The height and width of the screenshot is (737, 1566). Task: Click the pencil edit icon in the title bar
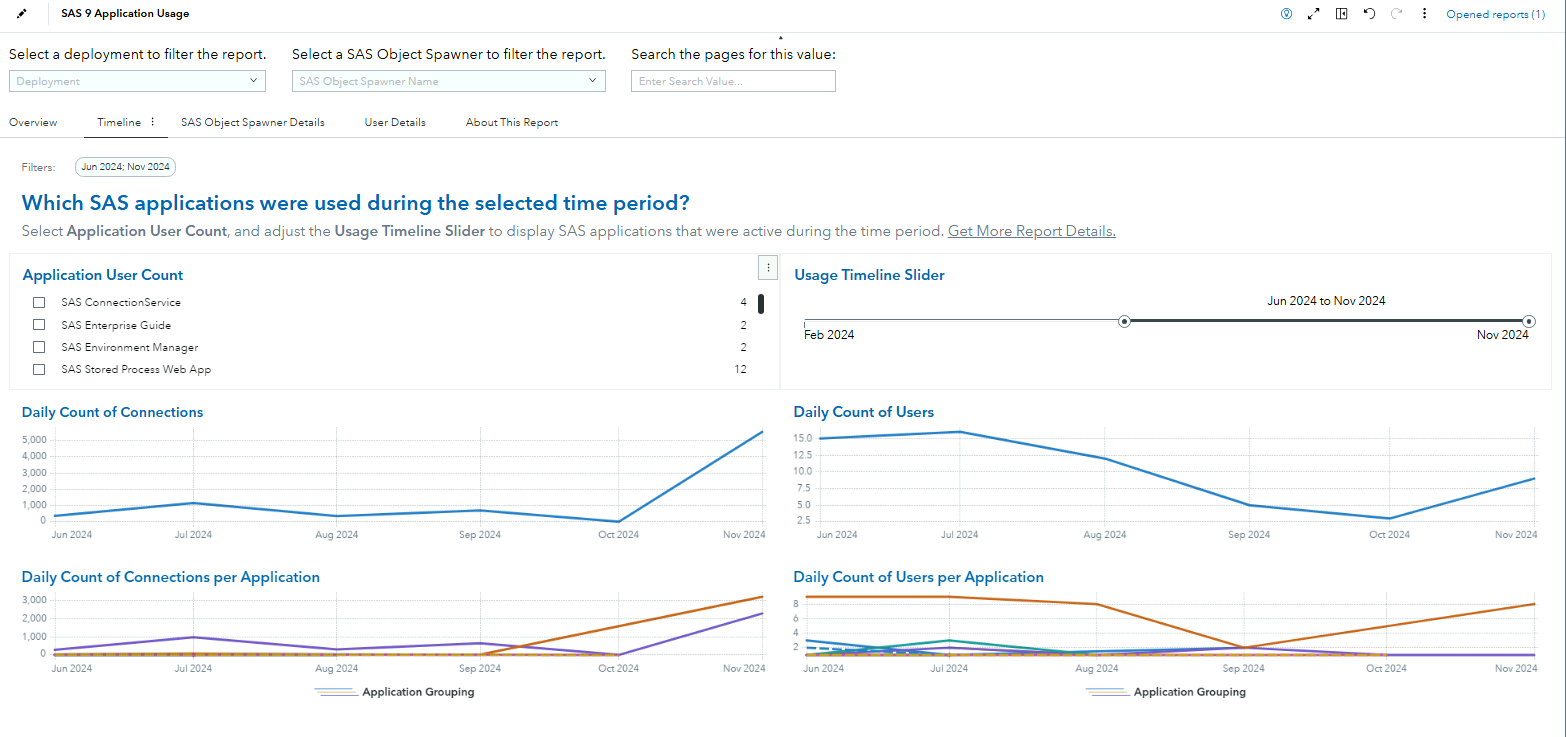click(22, 13)
